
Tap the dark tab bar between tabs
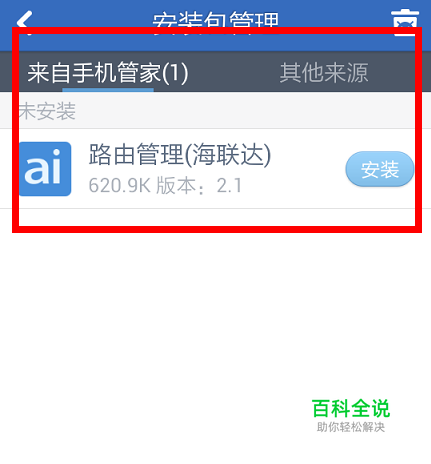tap(233, 72)
